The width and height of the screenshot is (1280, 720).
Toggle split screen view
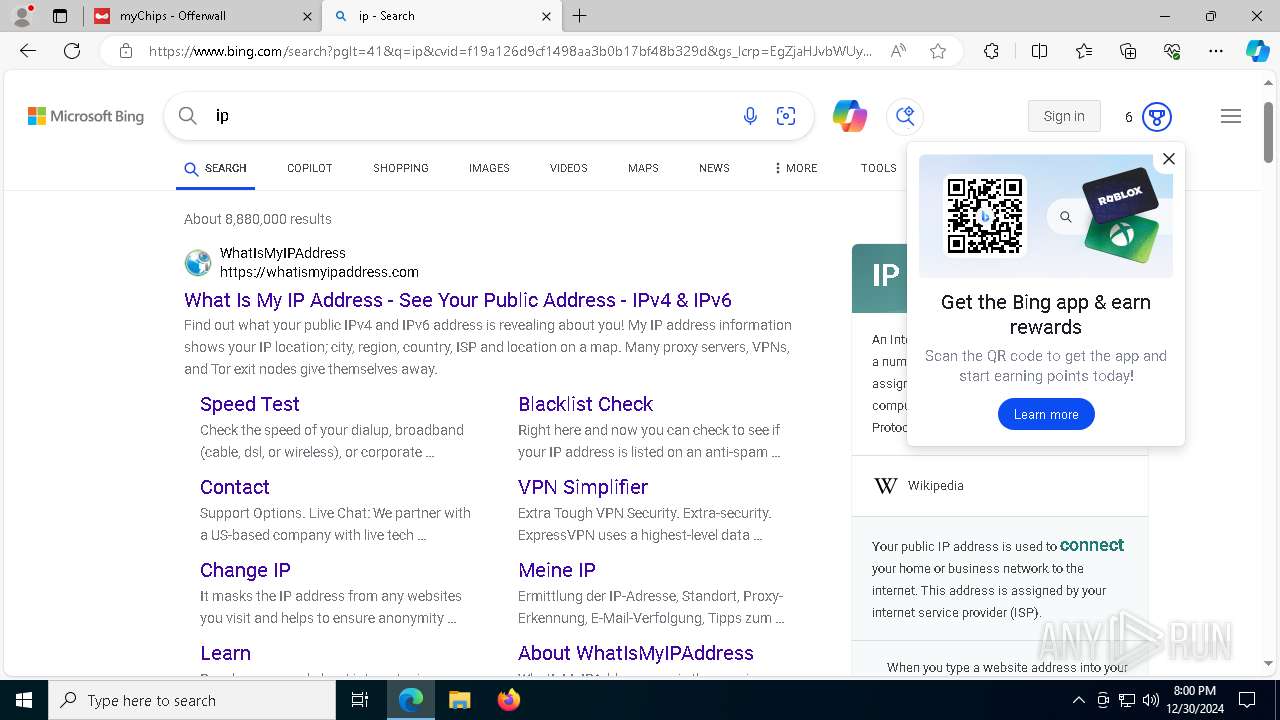coord(1039,51)
